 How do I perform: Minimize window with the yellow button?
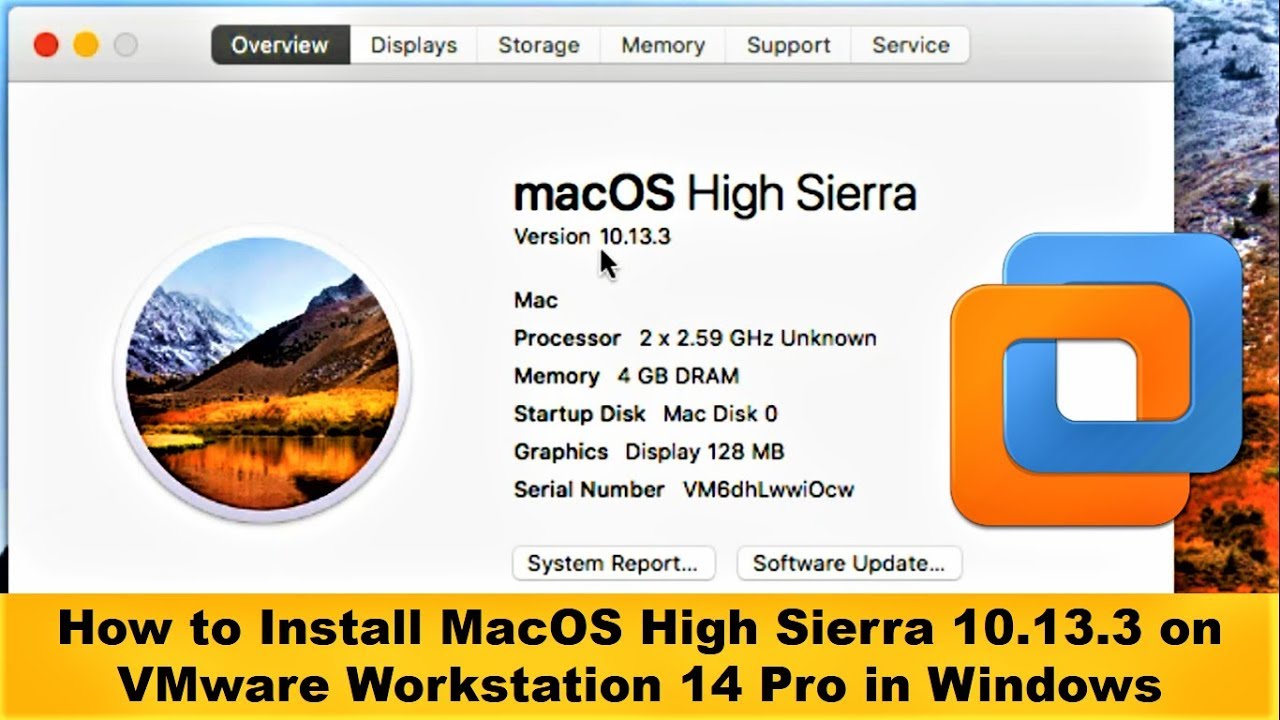86,45
